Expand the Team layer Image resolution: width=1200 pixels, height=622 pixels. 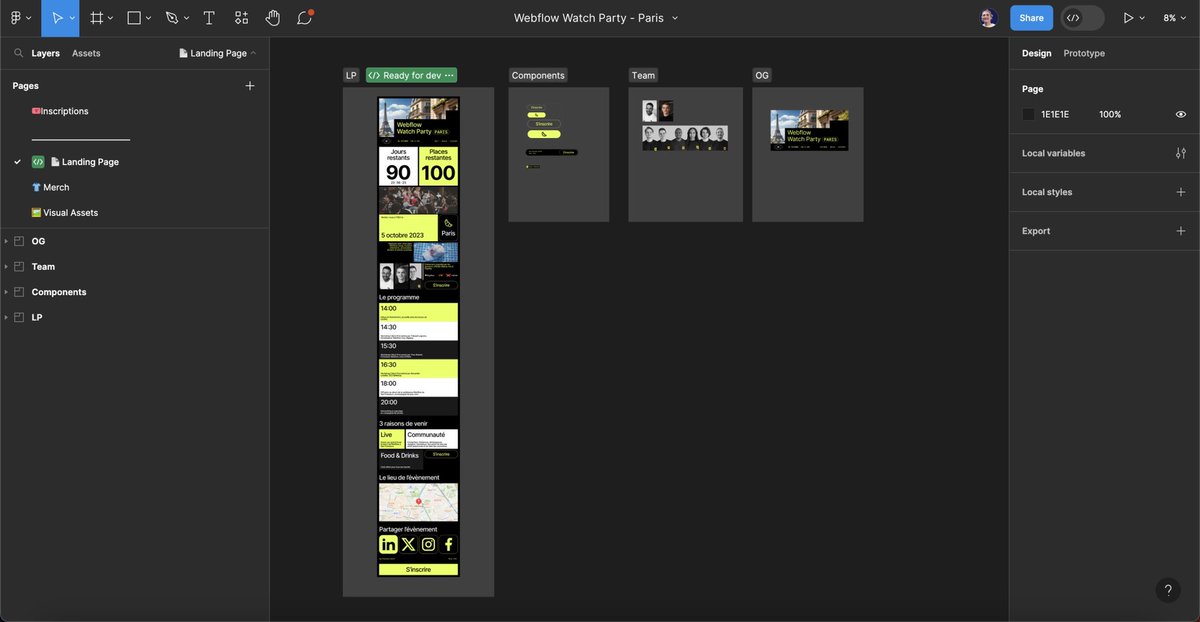click(6, 267)
